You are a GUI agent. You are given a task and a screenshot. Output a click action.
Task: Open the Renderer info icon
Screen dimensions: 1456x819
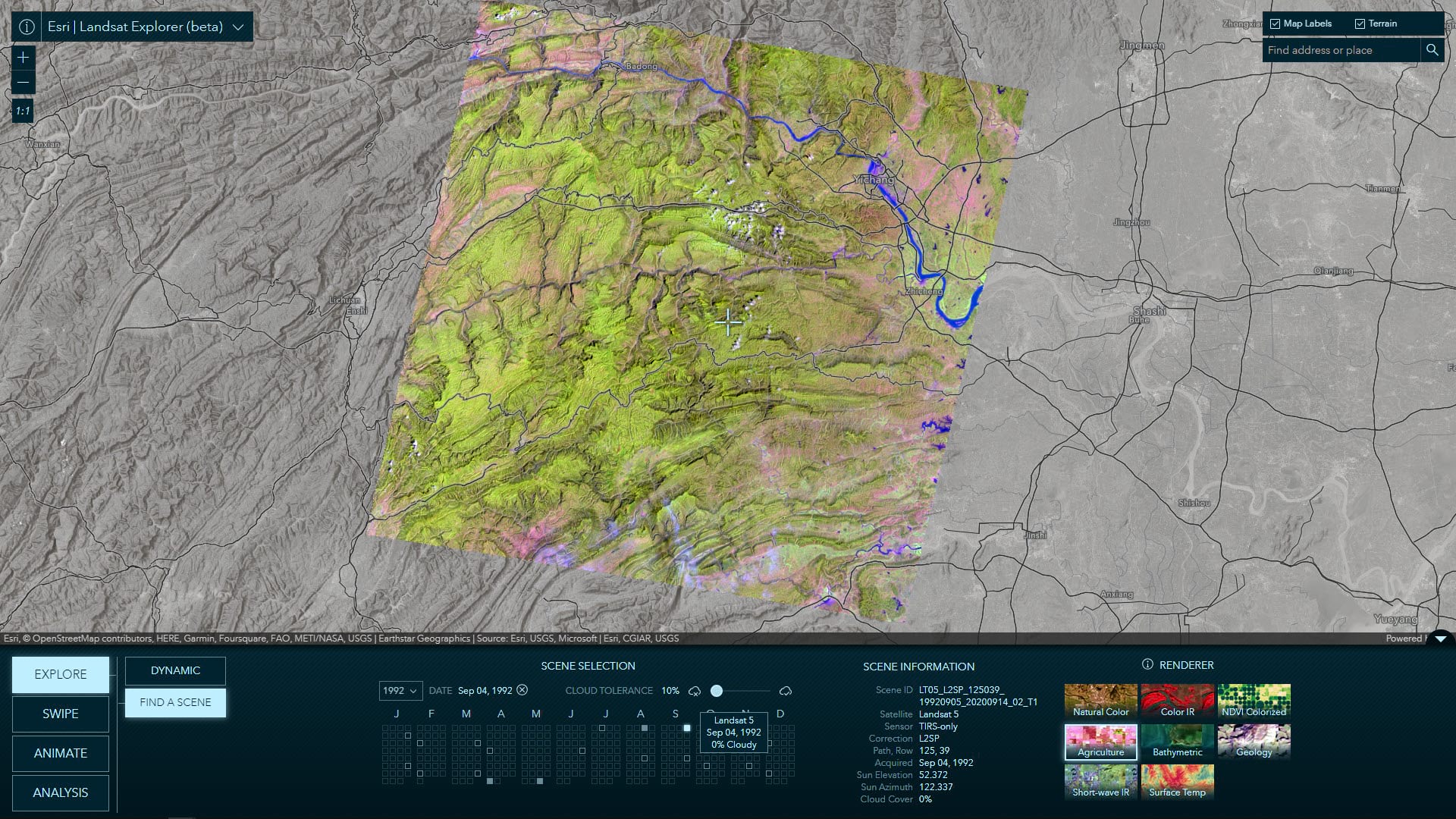click(x=1147, y=664)
